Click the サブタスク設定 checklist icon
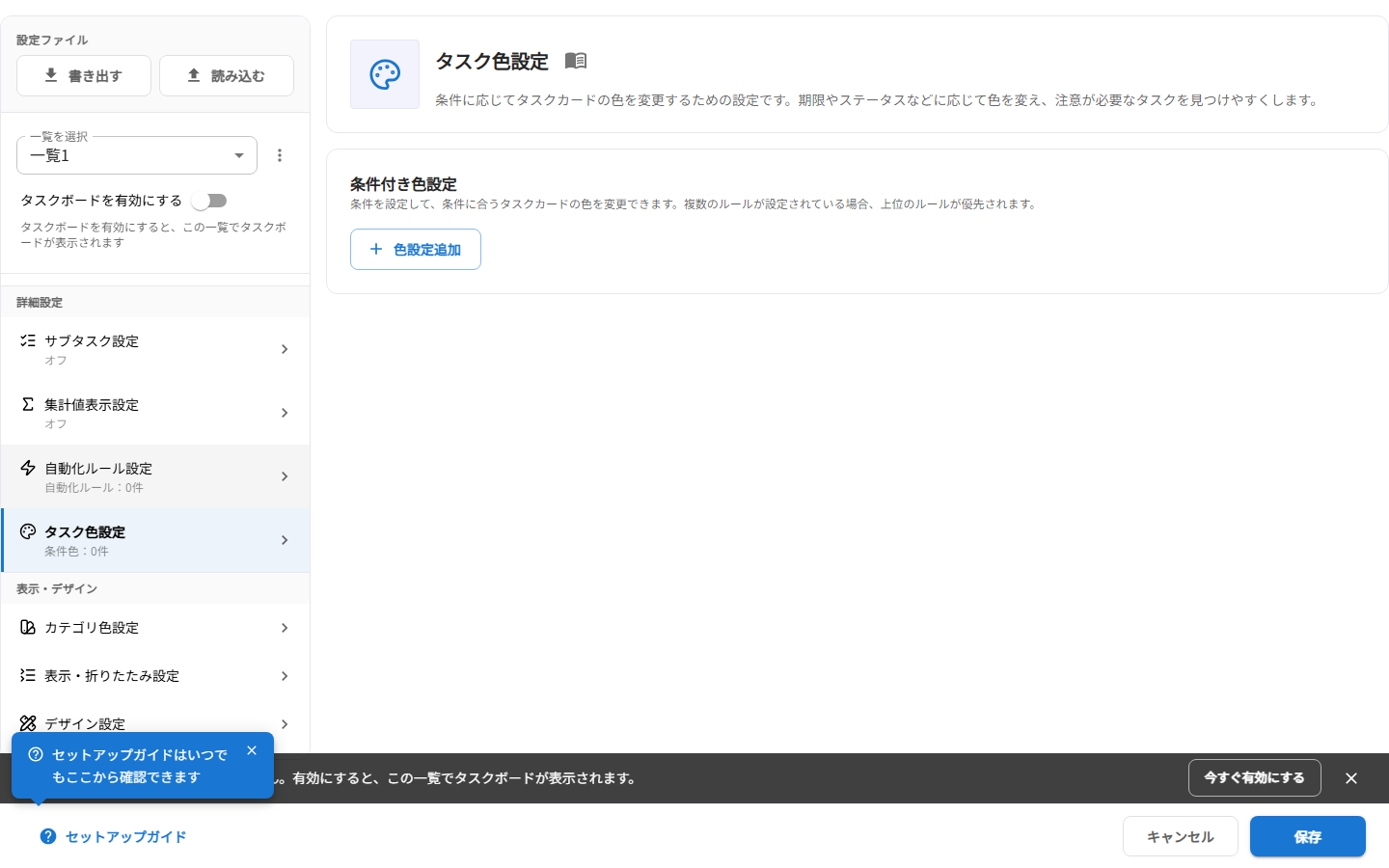The image size is (1389, 868). (x=28, y=340)
